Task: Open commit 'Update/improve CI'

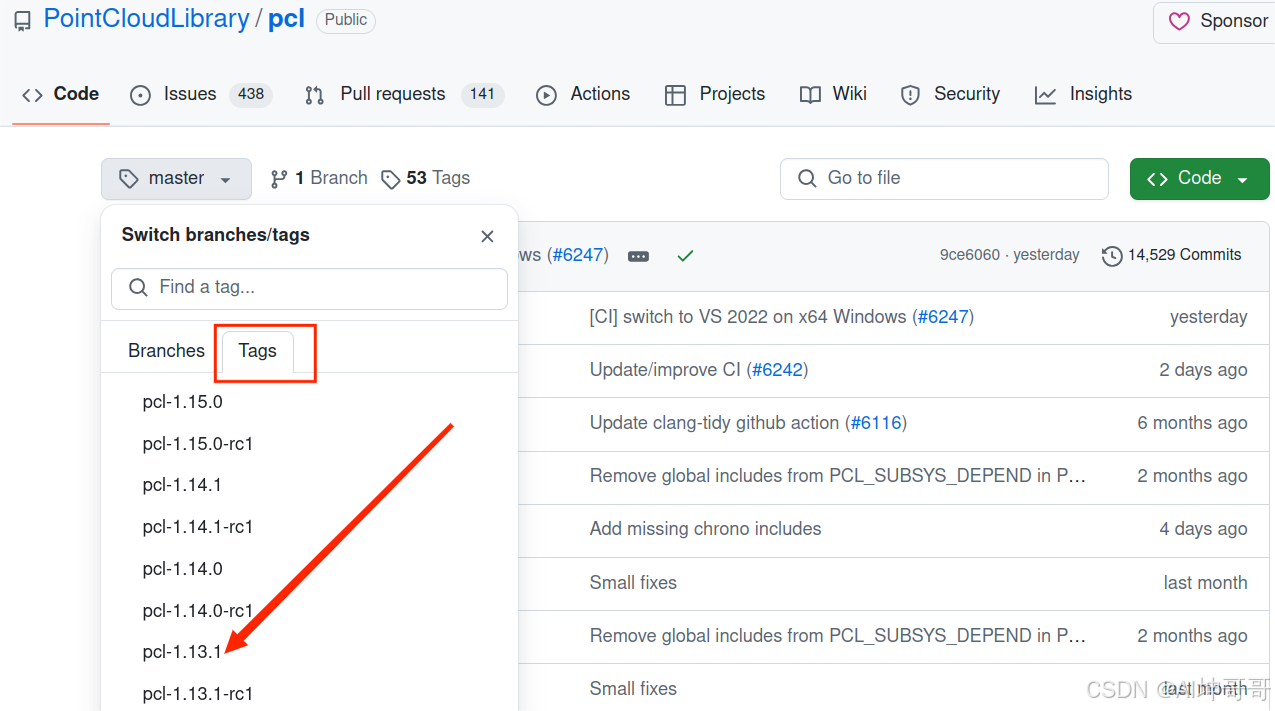Action: 665,370
